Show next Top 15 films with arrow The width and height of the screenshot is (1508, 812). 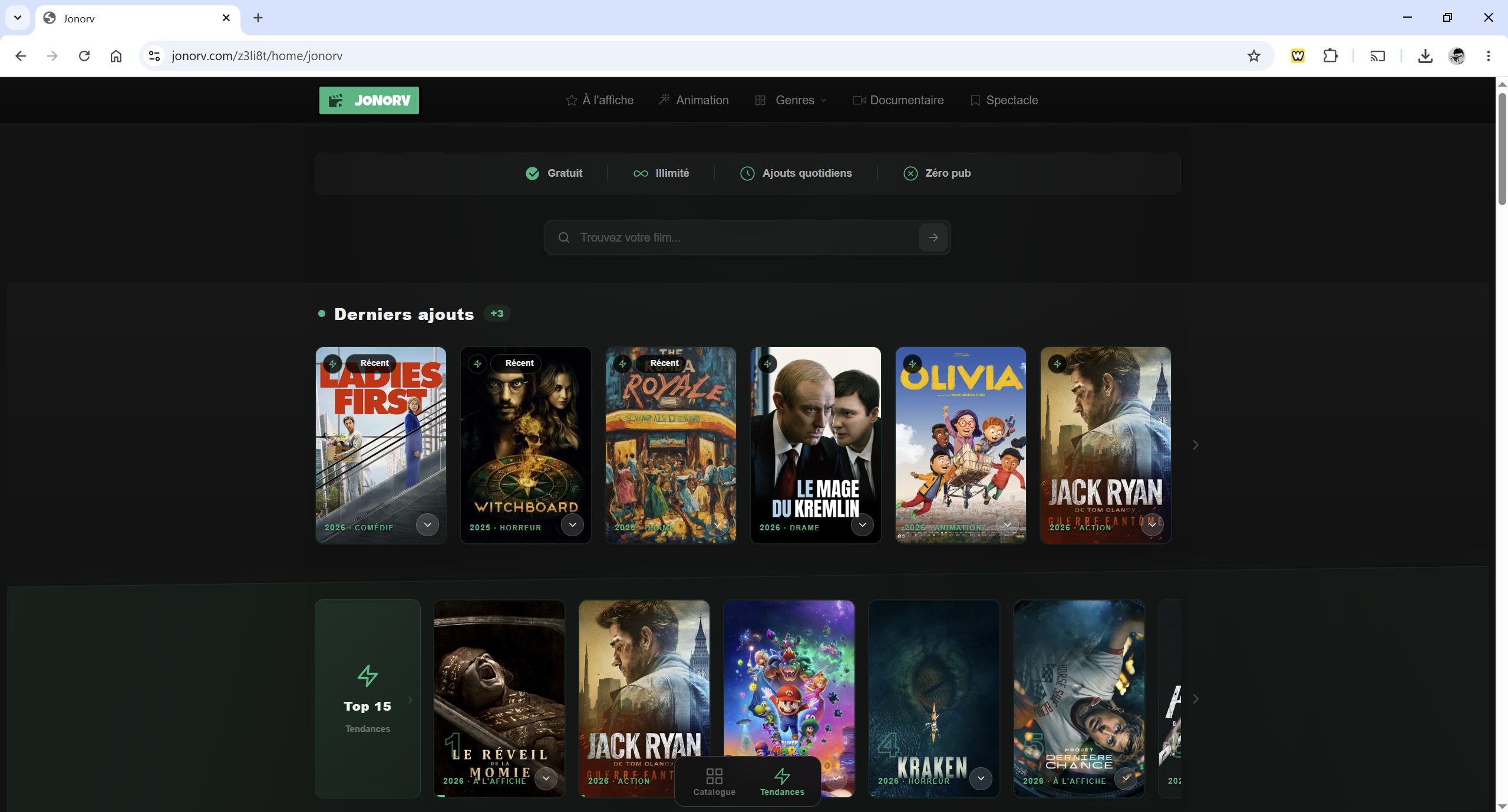click(1196, 699)
